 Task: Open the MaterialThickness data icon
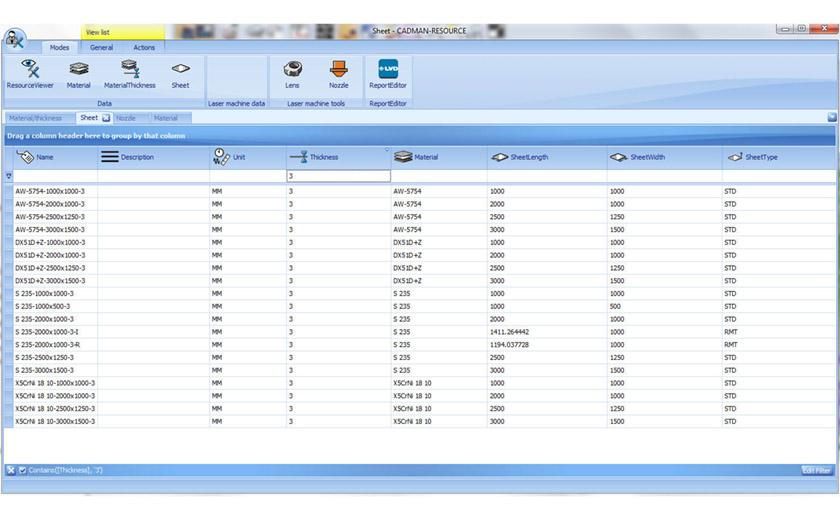pos(130,73)
